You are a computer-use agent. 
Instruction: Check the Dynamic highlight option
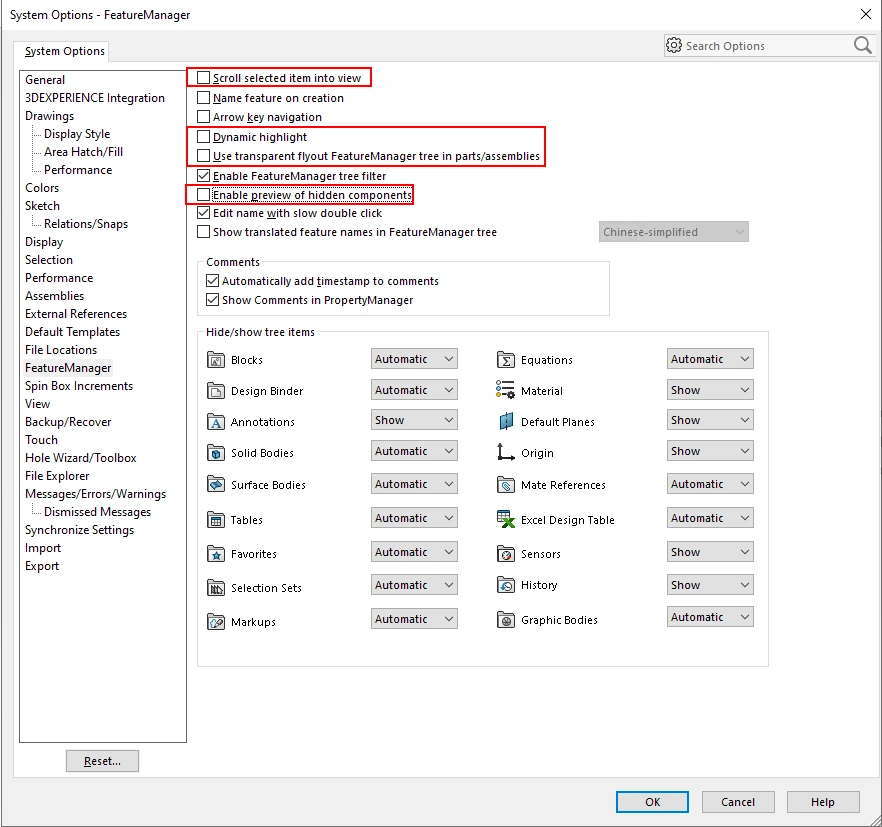coord(204,137)
